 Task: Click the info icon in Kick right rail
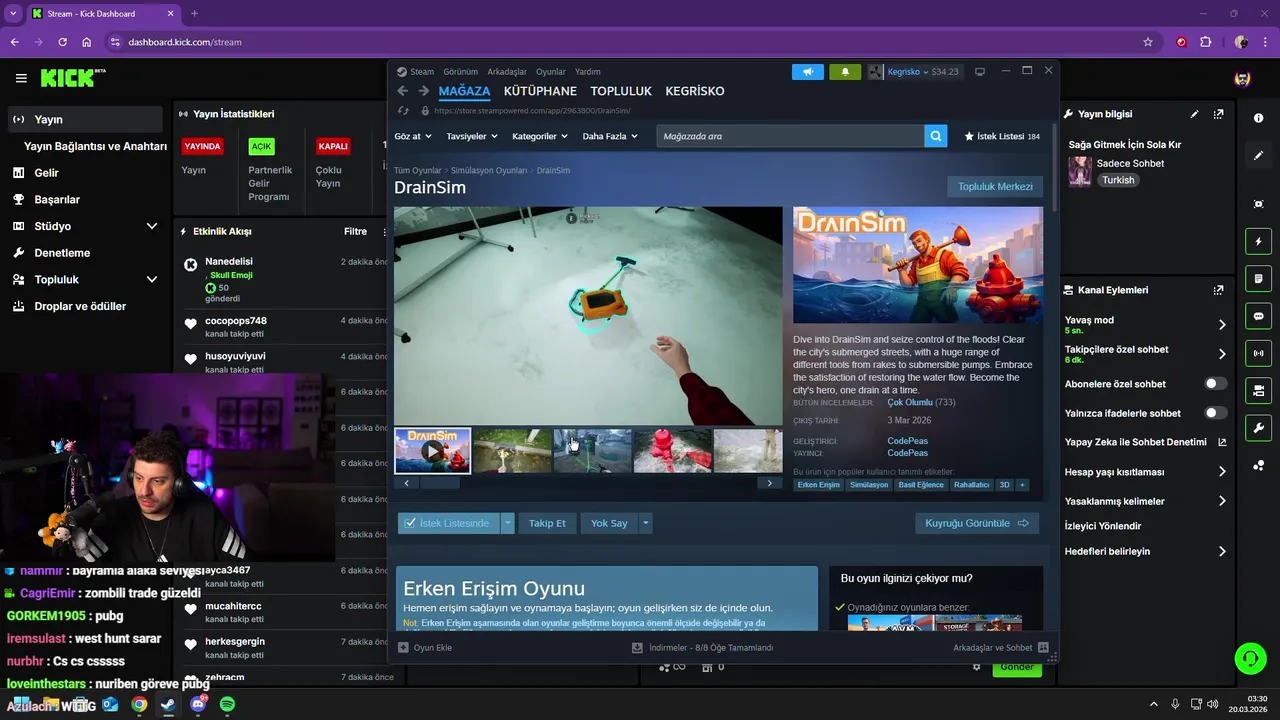[1258, 118]
